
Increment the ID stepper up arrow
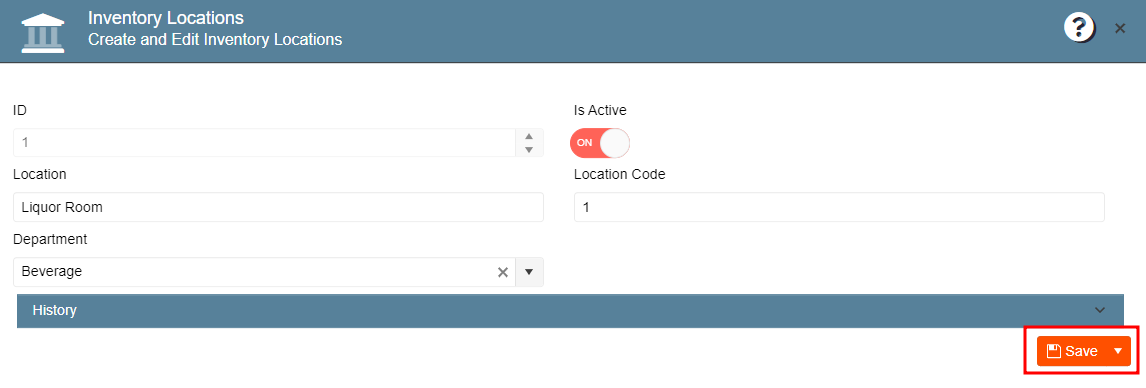point(529,136)
